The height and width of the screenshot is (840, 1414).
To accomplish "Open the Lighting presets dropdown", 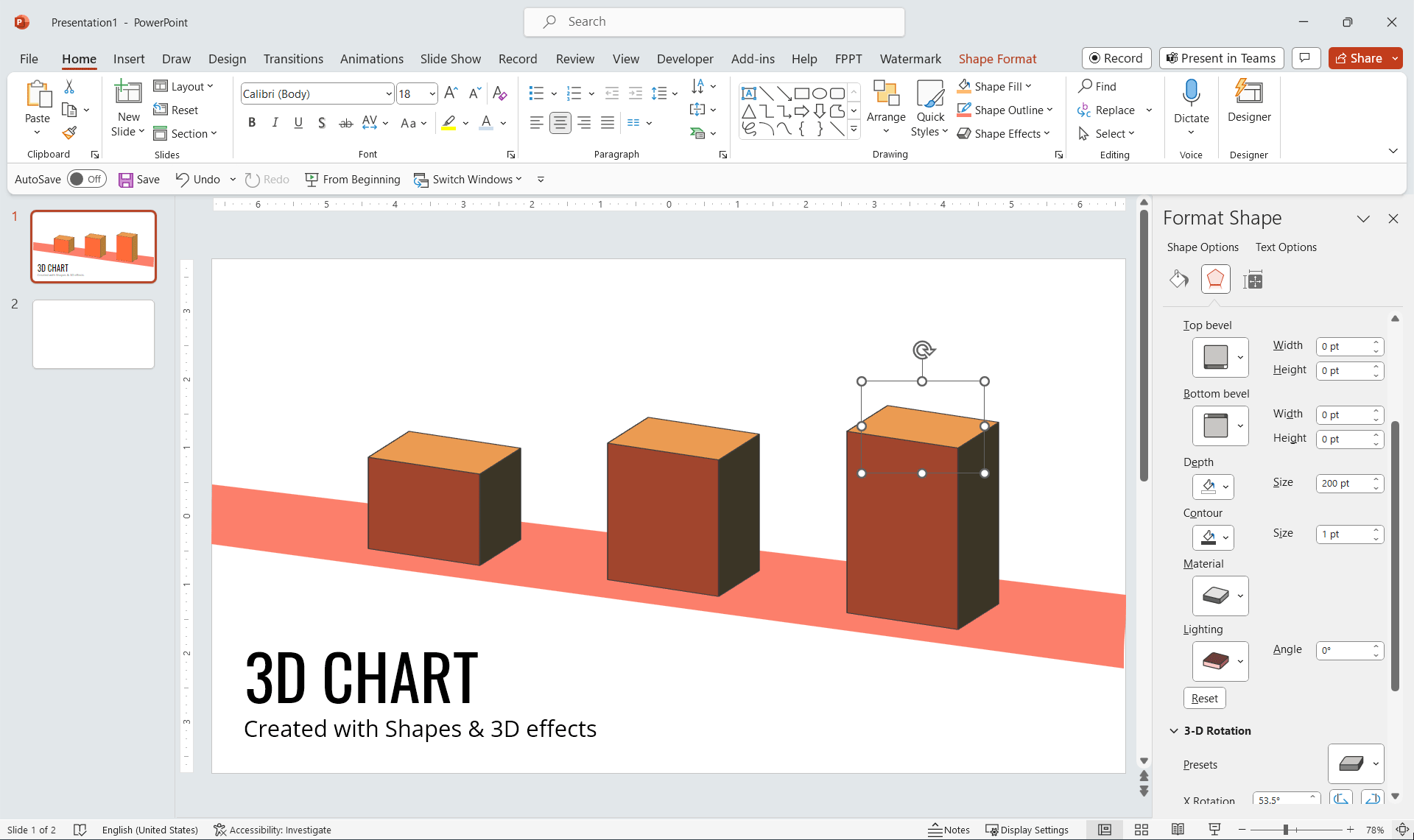I will pos(1241,661).
